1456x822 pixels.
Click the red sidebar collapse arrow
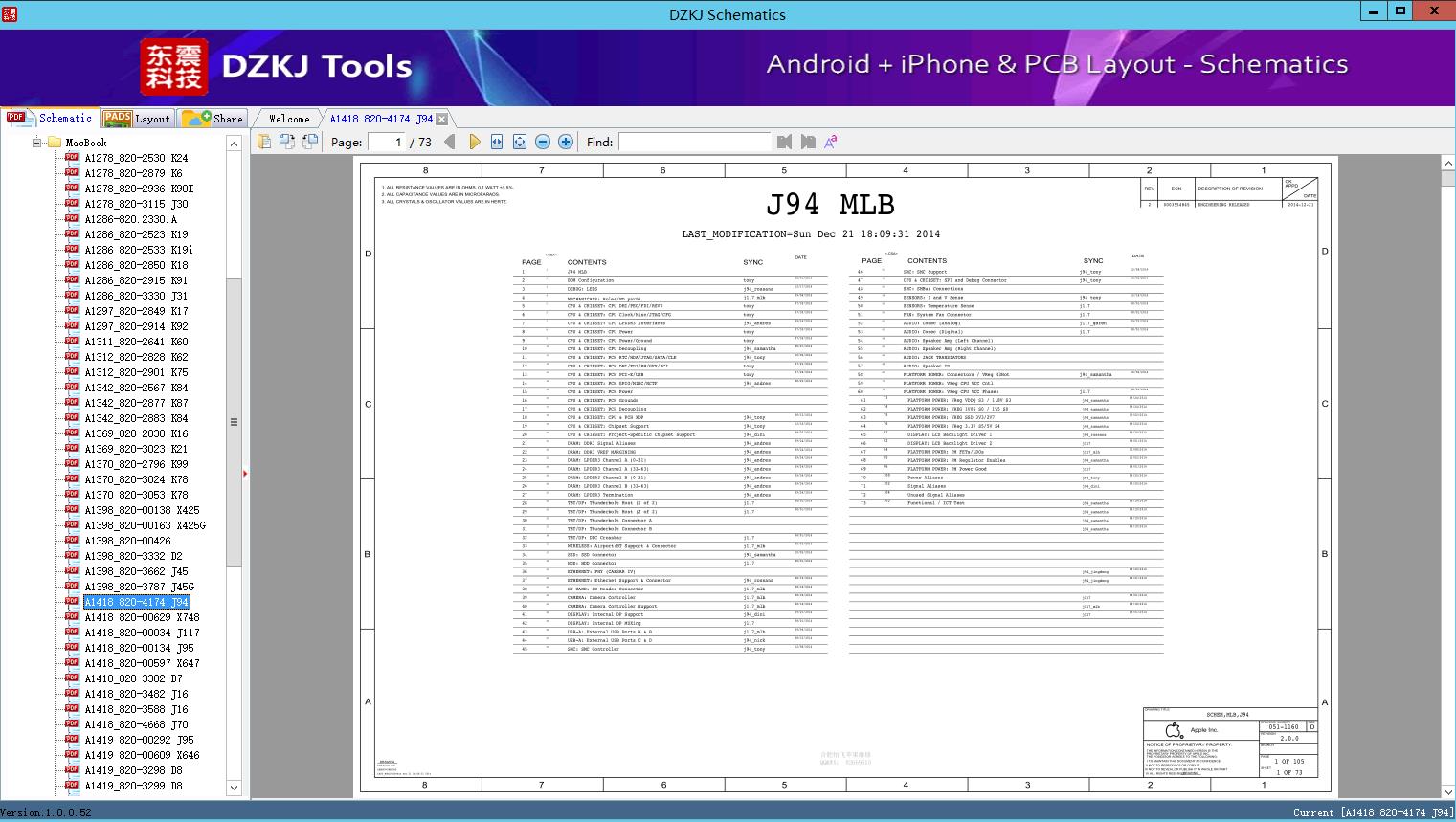[245, 473]
